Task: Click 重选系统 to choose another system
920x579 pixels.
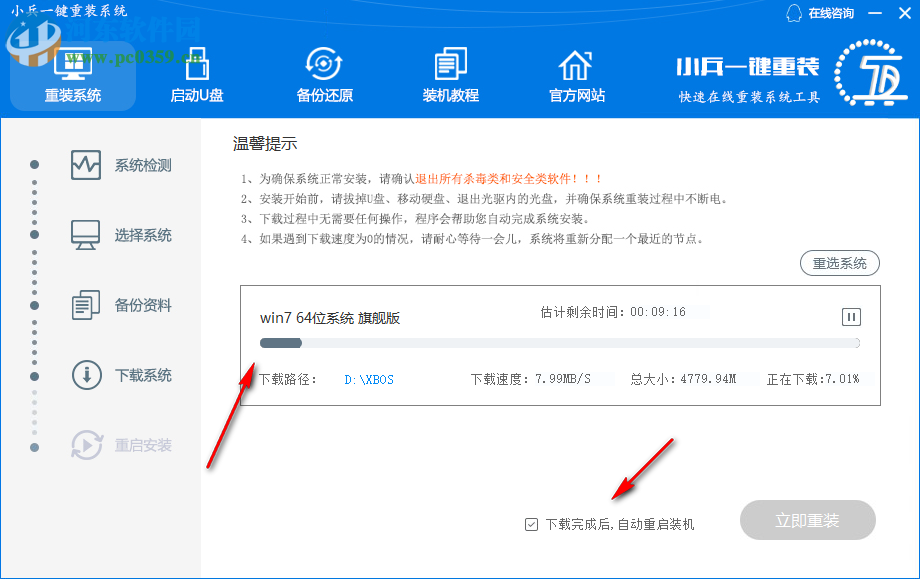Action: (839, 262)
